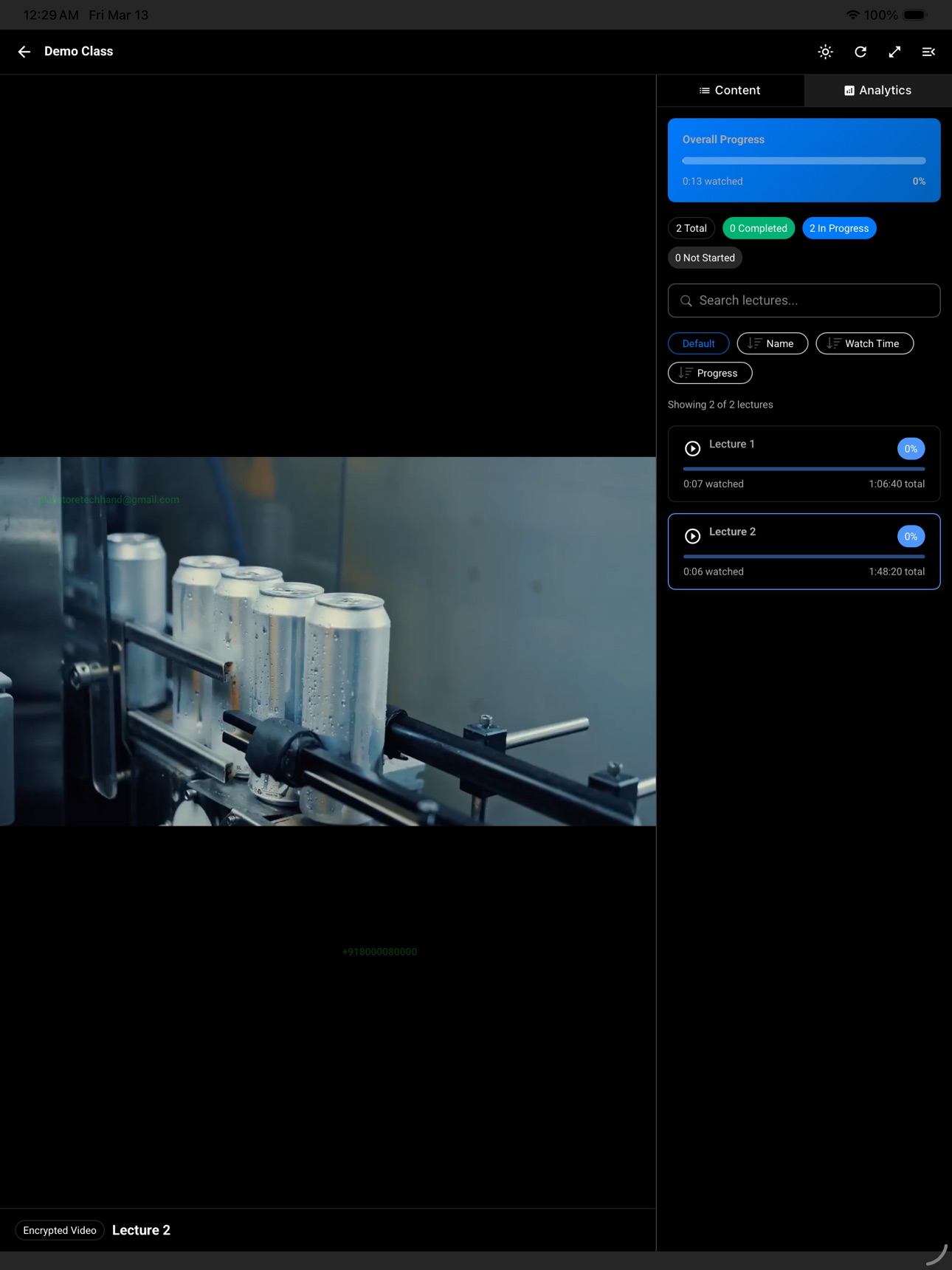Tap the 12:29 AM clock in status bar
The width and height of the screenshot is (952, 1270).
tap(51, 15)
